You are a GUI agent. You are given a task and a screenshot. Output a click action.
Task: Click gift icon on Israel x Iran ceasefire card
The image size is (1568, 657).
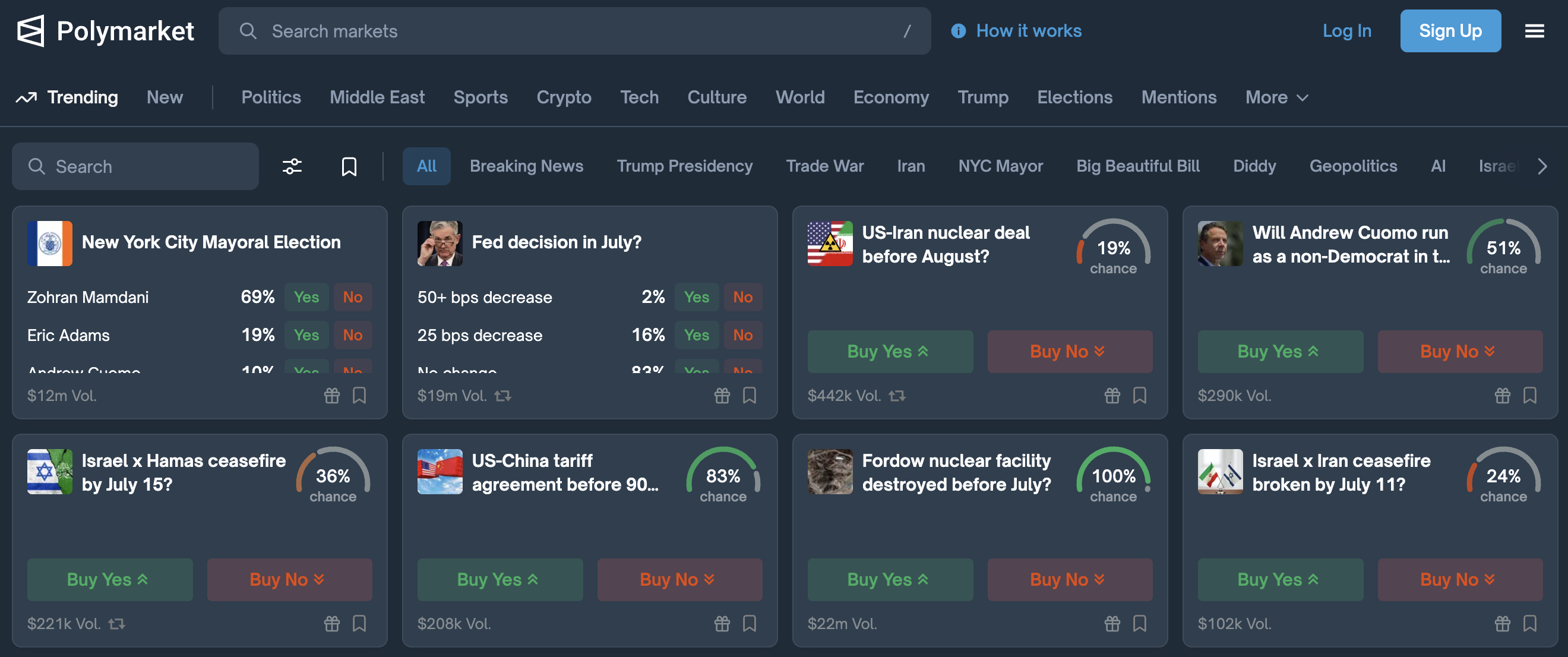[1502, 624]
